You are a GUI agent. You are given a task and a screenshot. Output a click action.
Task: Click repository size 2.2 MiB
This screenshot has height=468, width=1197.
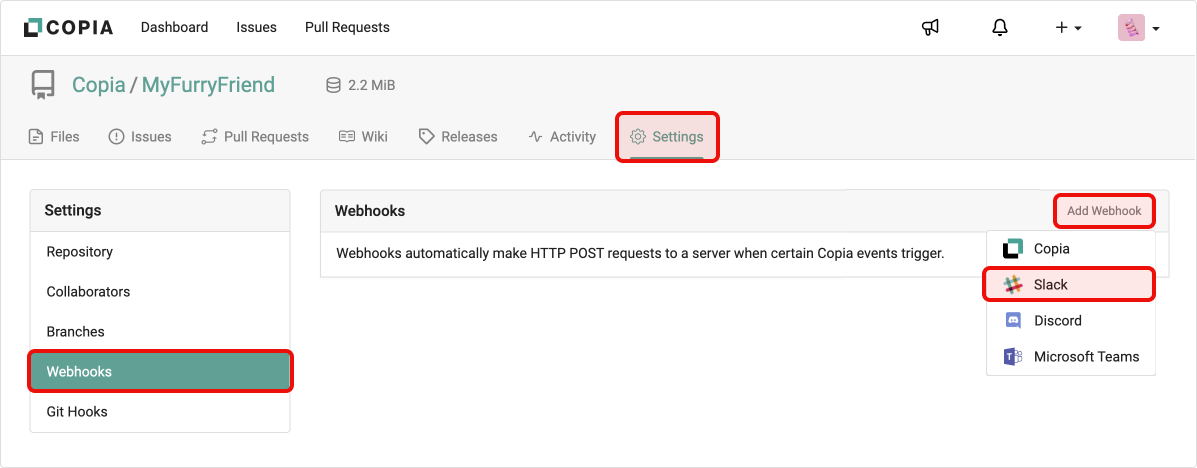tap(360, 86)
